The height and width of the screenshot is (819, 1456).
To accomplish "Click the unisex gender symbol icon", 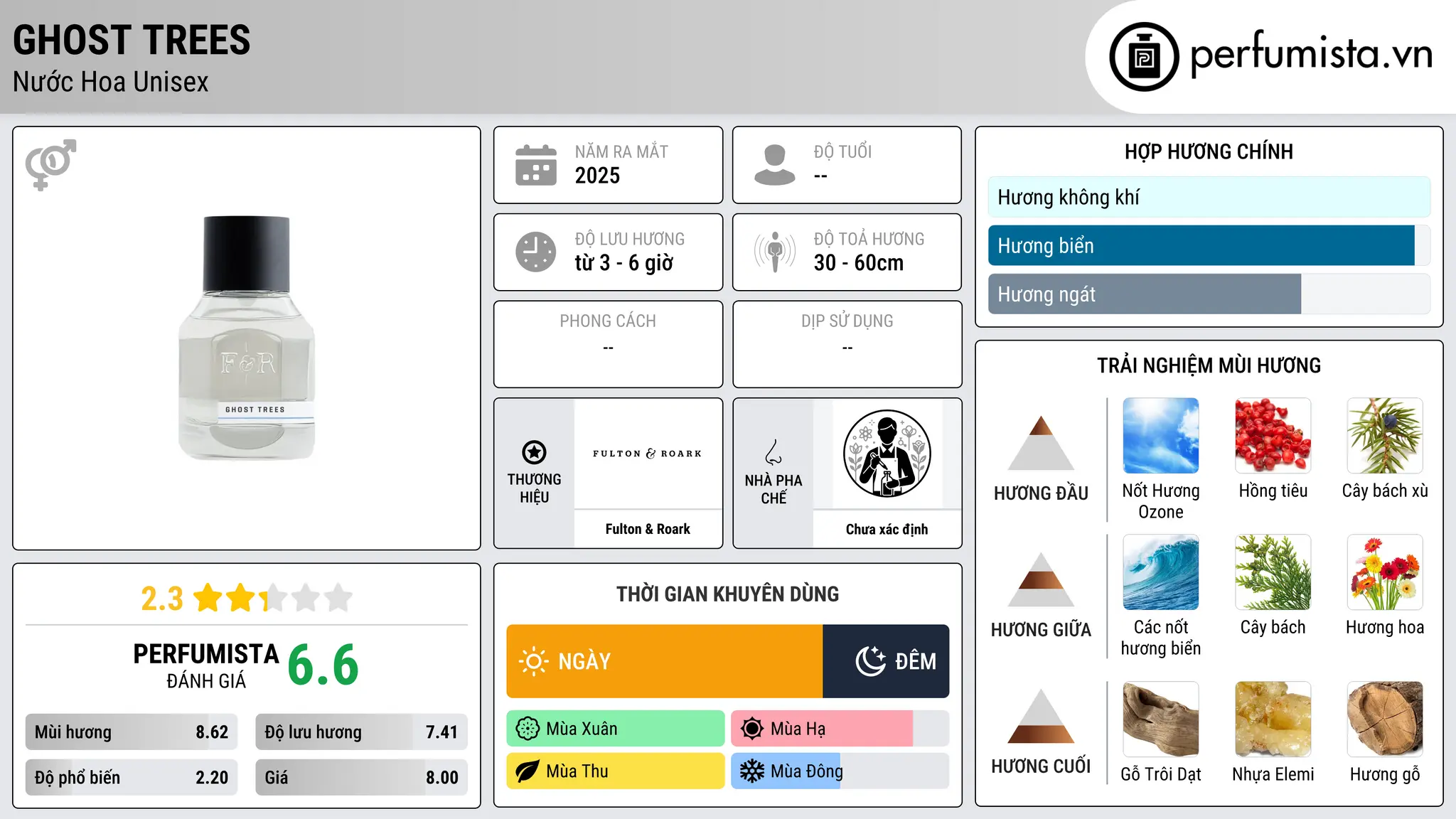I will point(50,164).
